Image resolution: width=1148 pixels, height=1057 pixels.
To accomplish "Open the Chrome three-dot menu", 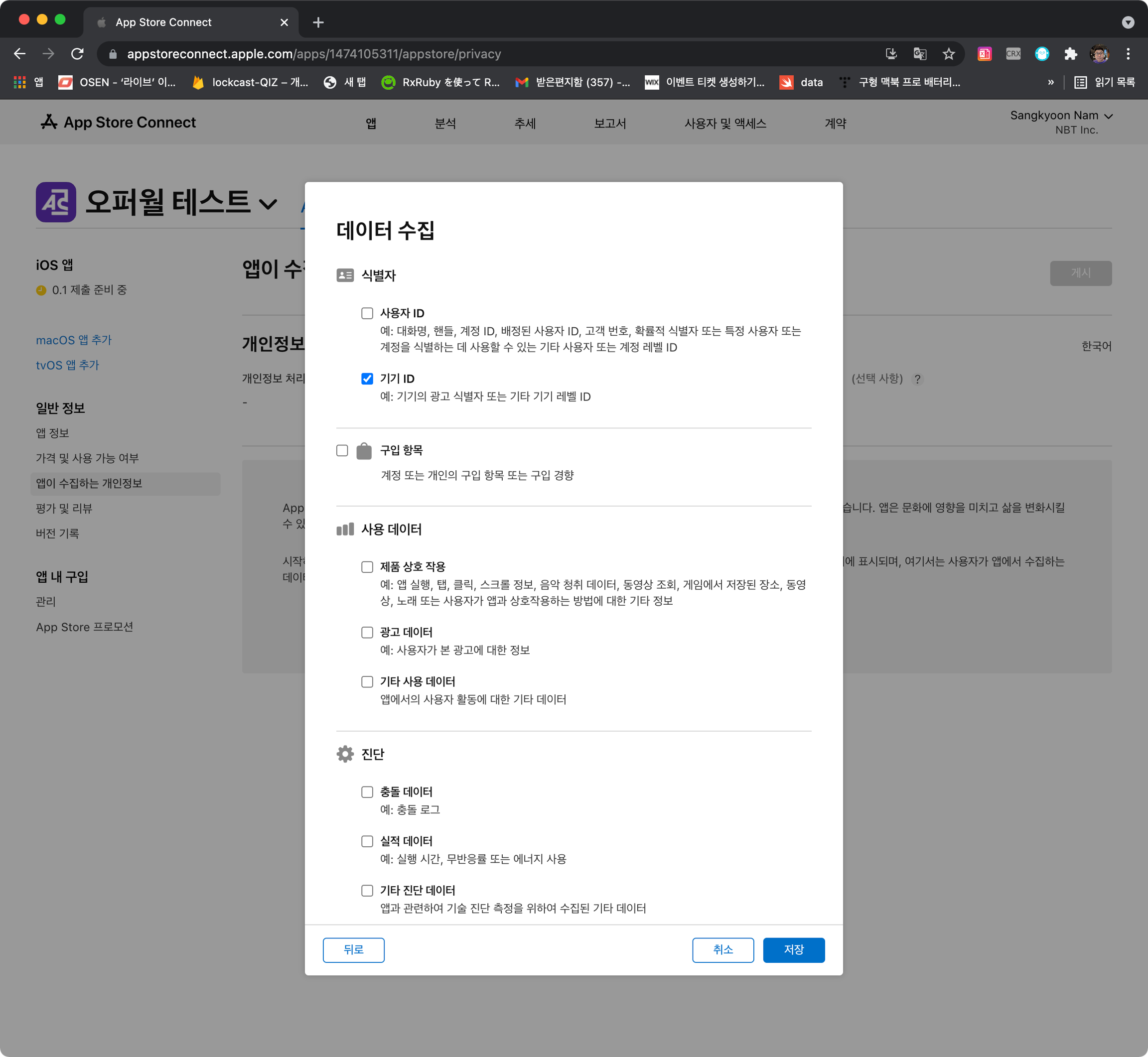I will coord(1128,54).
